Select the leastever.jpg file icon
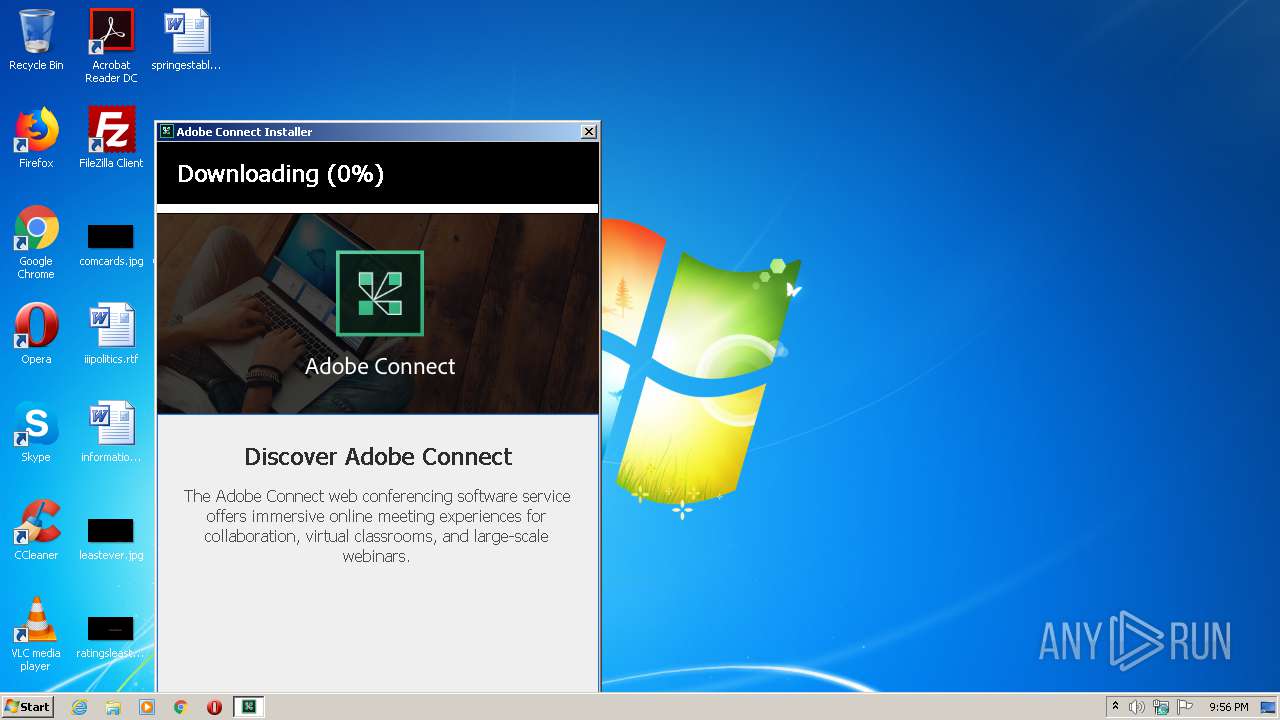 pyautogui.click(x=111, y=539)
